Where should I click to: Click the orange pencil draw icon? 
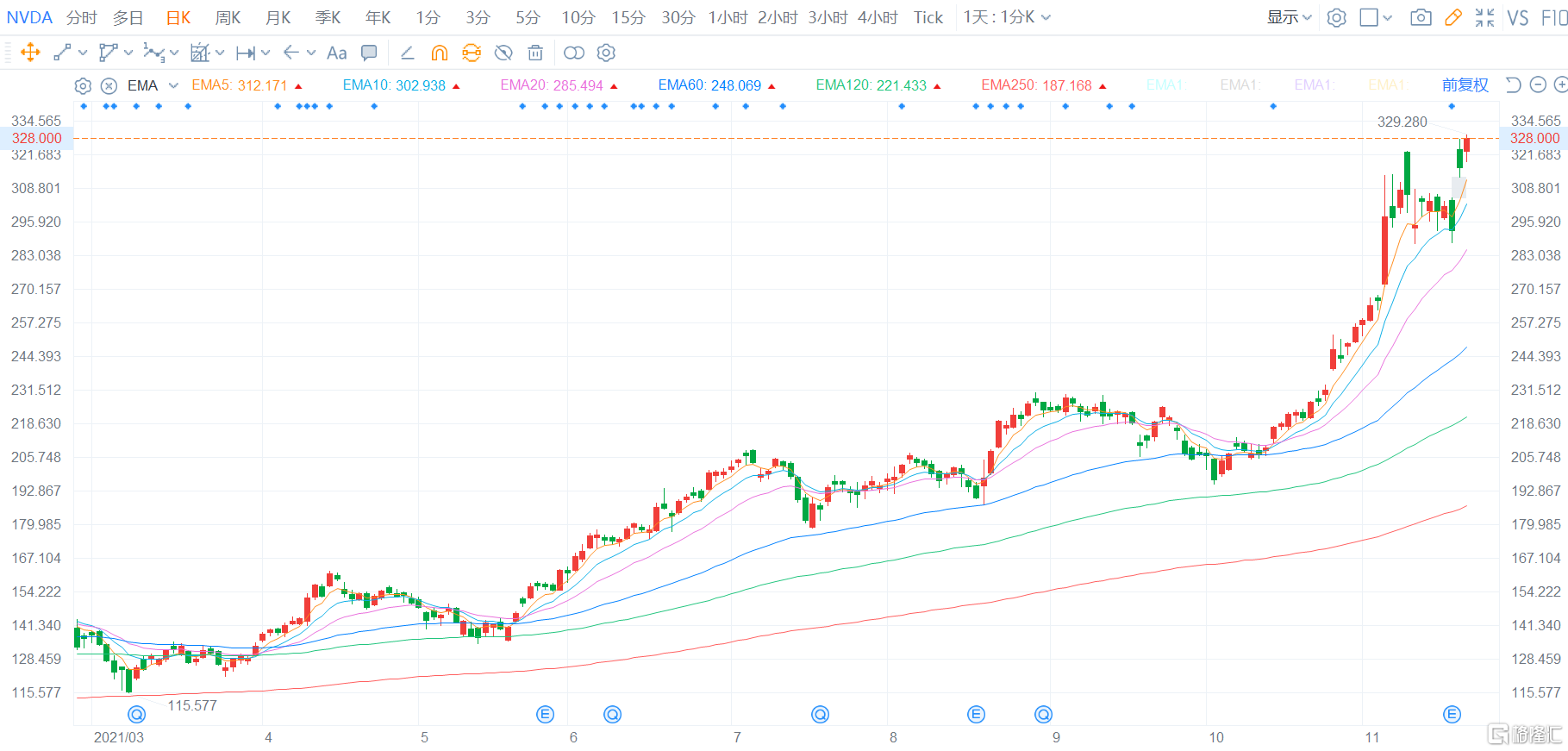[x=1453, y=17]
